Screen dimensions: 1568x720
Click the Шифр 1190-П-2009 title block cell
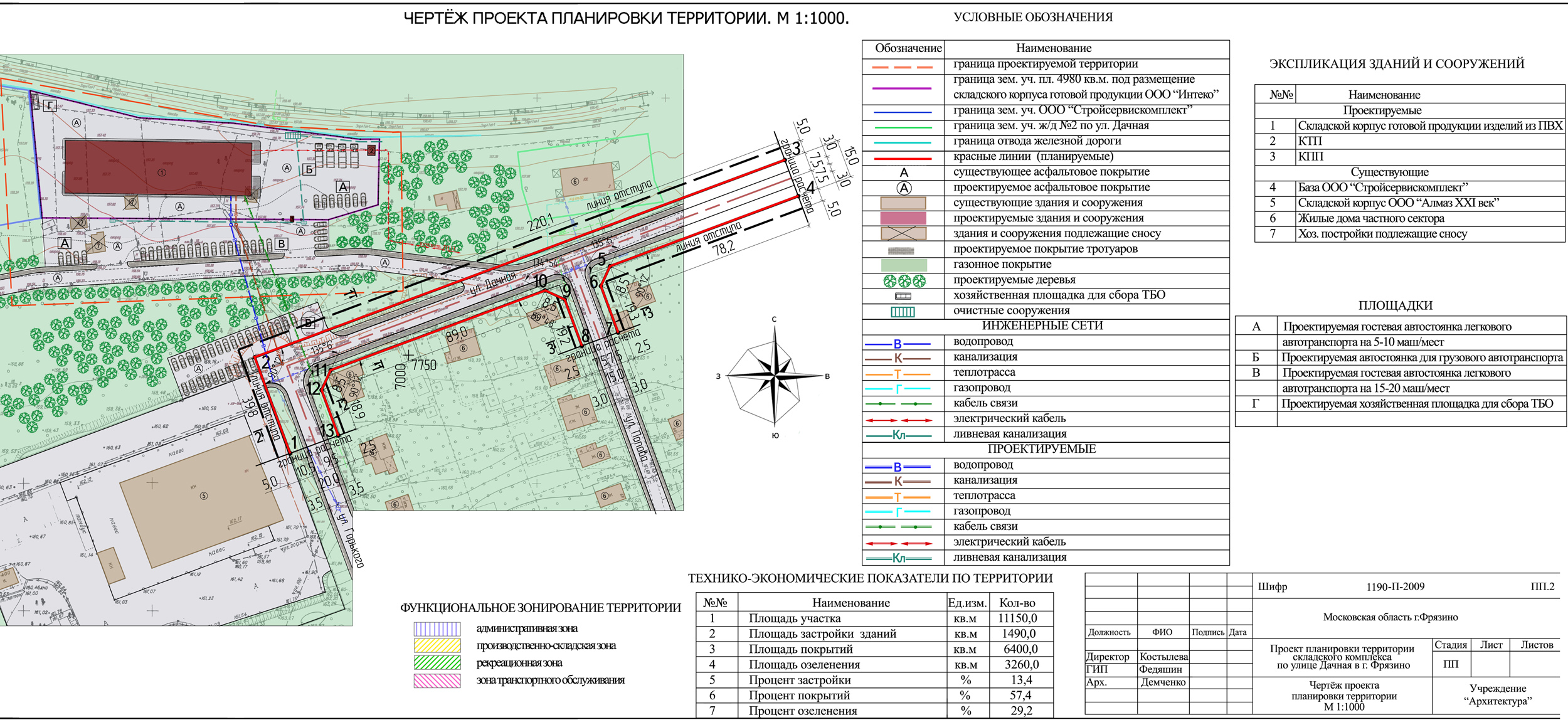[x=1394, y=587]
